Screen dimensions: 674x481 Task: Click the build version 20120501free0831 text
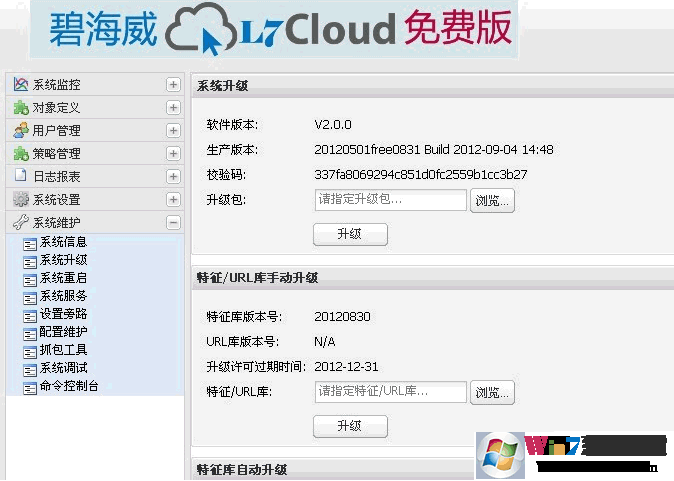pyautogui.click(x=434, y=150)
